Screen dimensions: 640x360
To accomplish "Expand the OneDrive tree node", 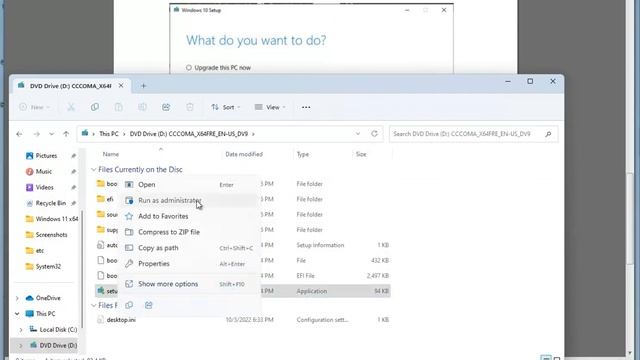I will click(17, 298).
